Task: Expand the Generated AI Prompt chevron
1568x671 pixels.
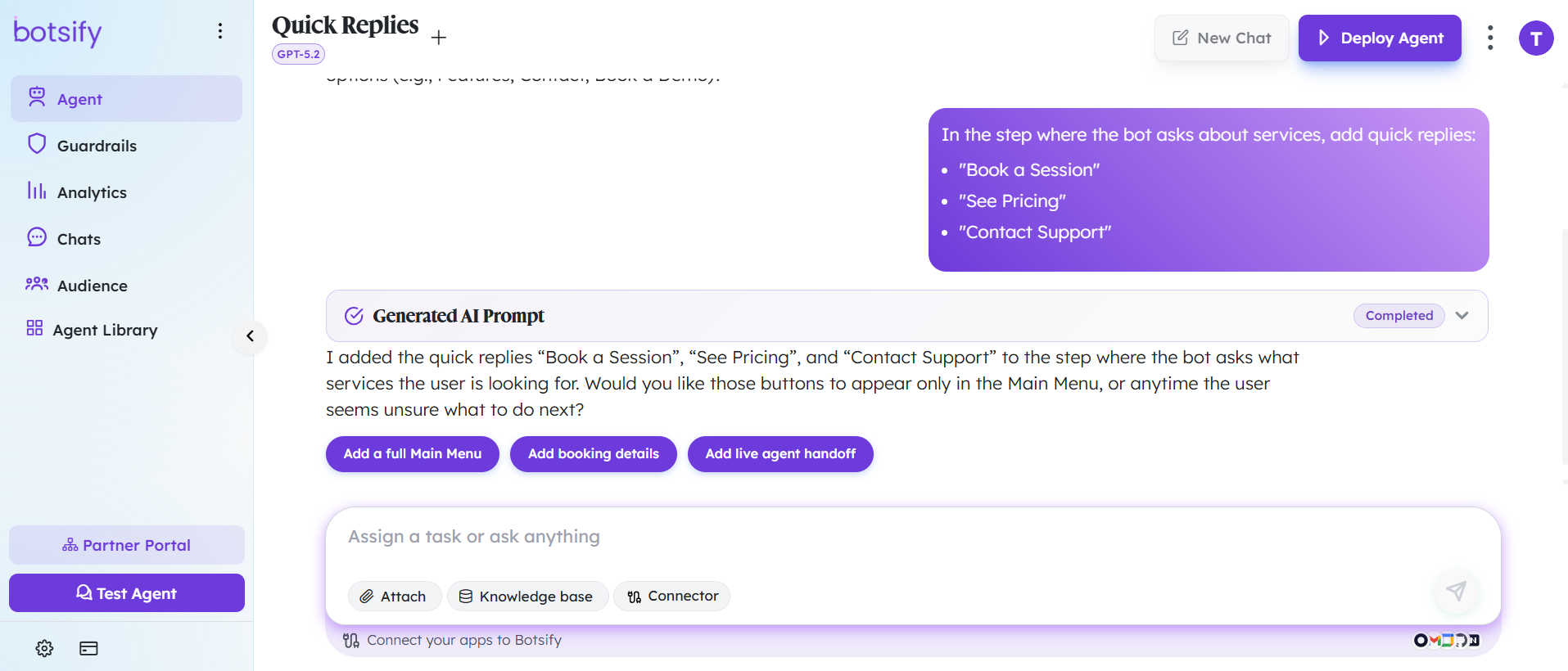Action: [1462, 316]
